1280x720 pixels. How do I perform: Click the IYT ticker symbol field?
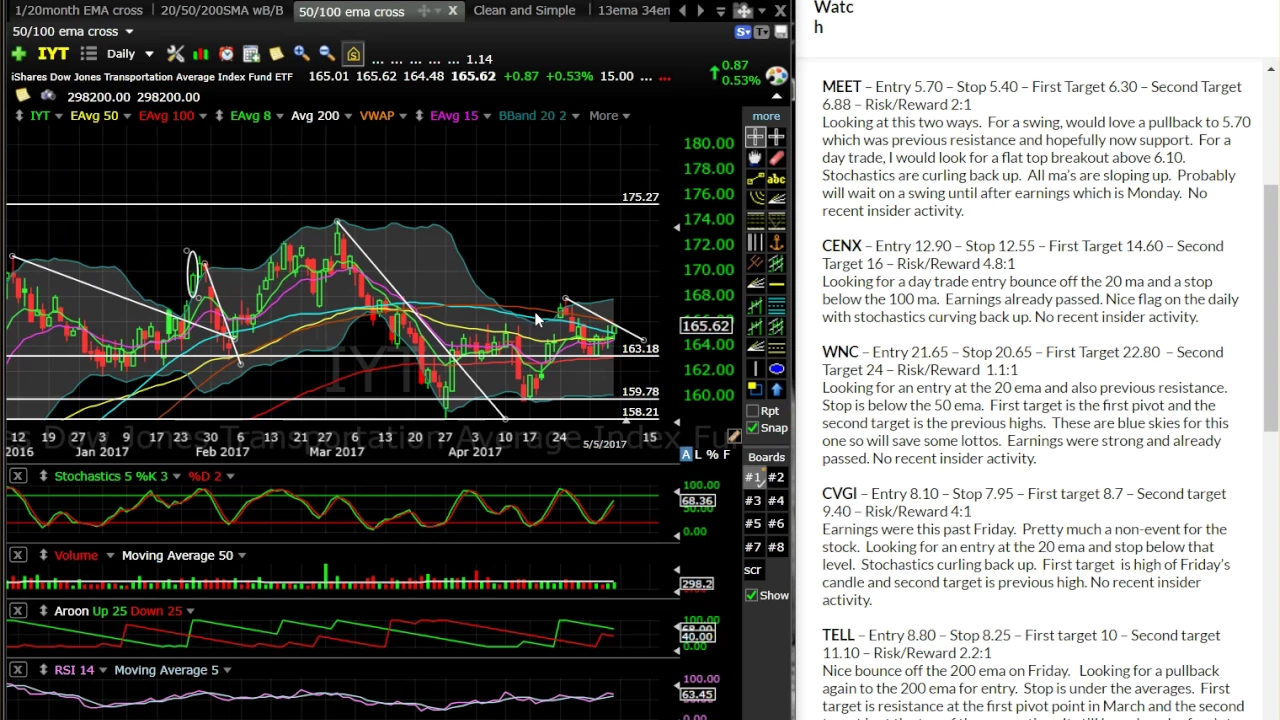[x=52, y=54]
